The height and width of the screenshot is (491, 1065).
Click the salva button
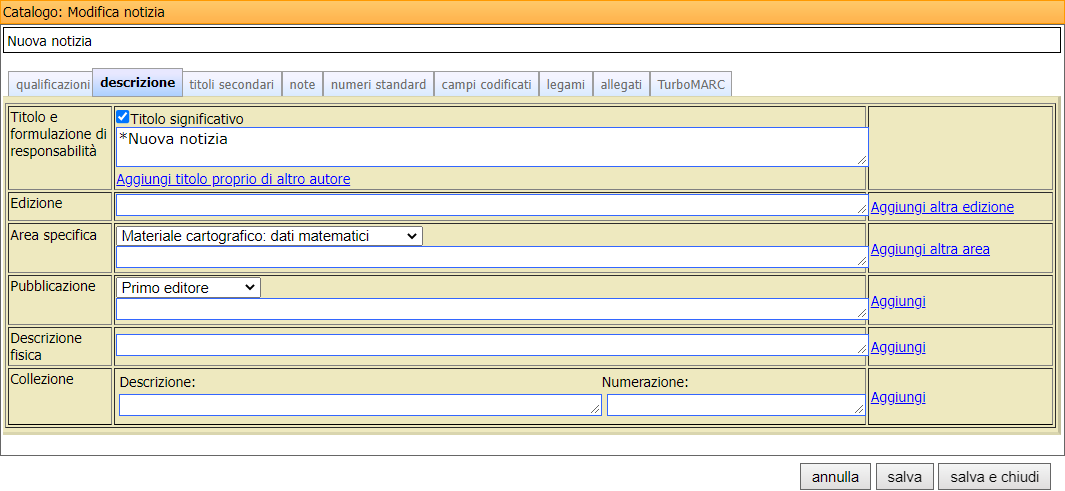pyautogui.click(x=904, y=477)
